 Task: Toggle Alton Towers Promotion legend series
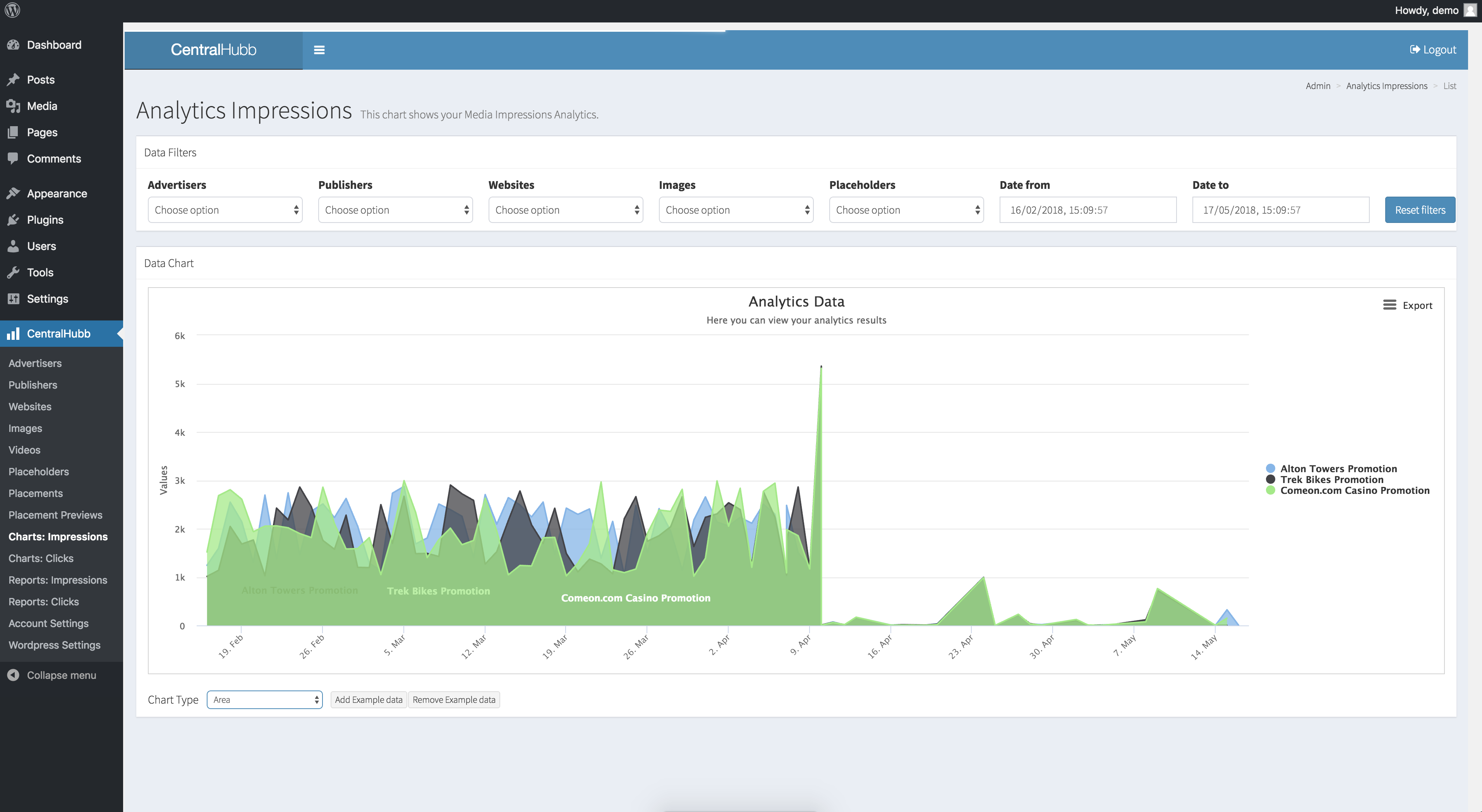(1333, 469)
